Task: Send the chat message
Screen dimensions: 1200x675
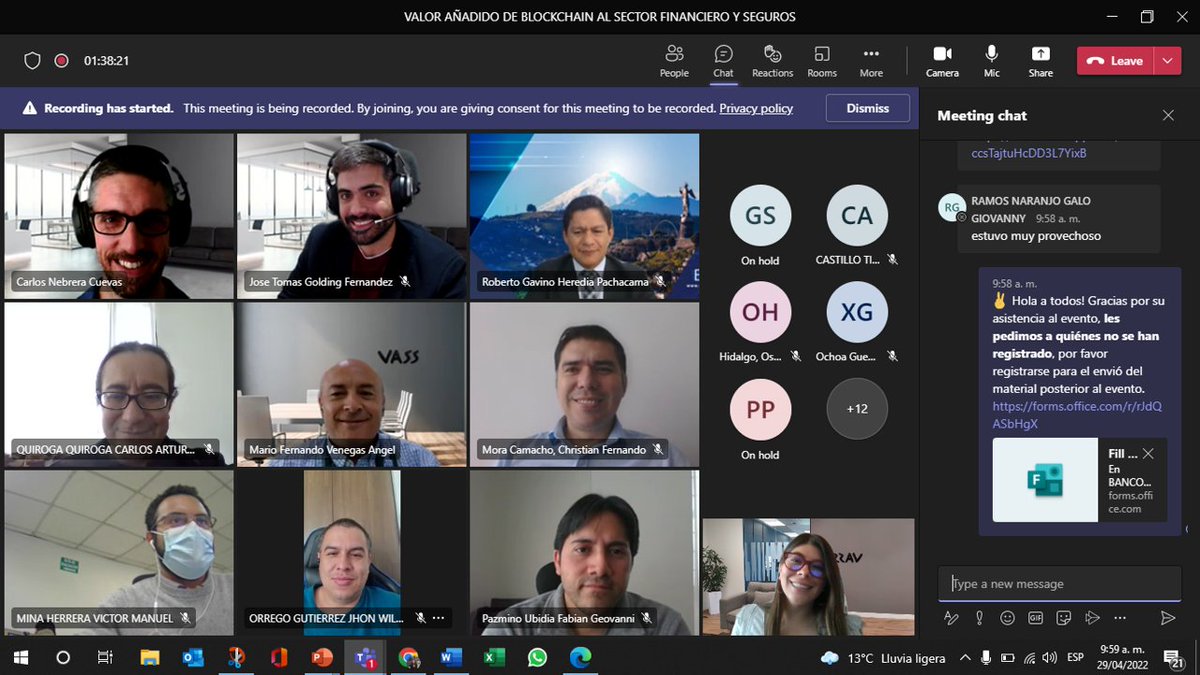Action: coord(1168,618)
